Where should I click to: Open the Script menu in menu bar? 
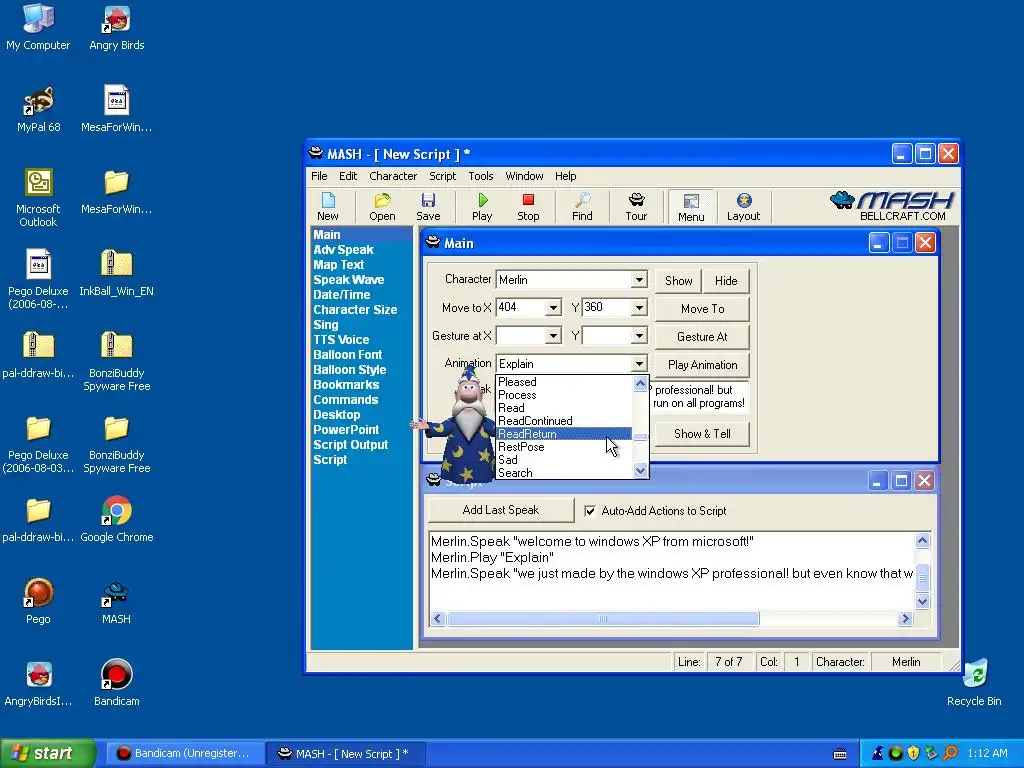[443, 176]
